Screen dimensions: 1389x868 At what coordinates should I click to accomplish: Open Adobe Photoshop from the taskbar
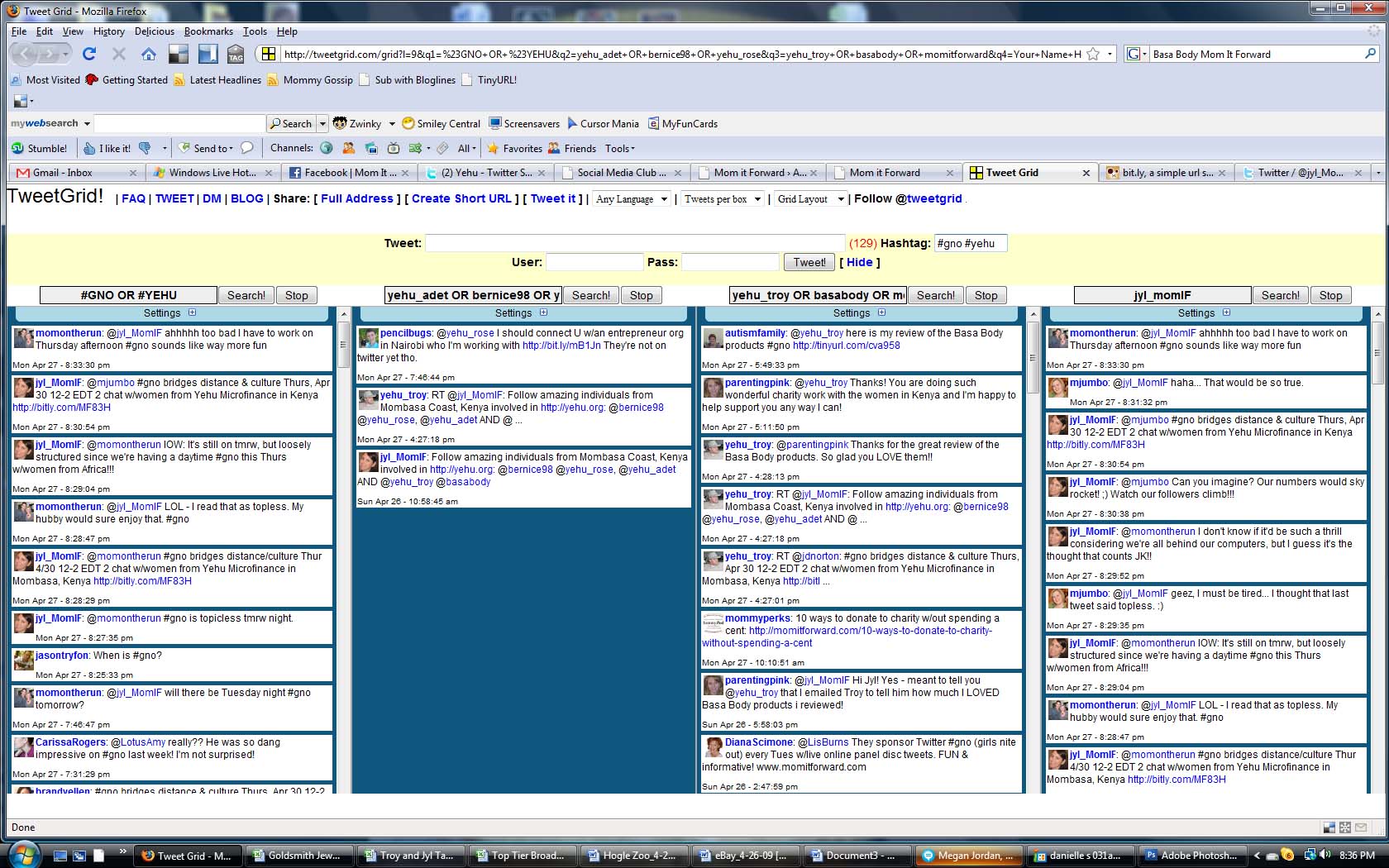pos(1191,856)
